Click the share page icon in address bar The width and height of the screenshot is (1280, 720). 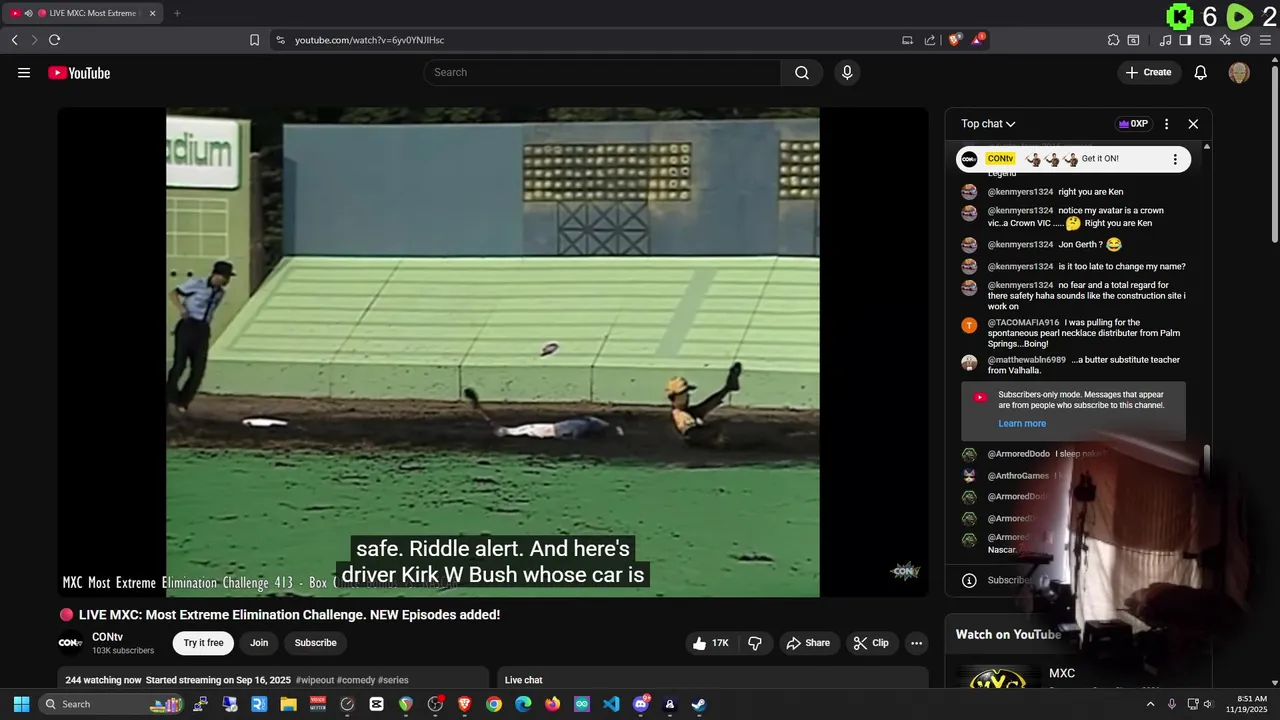[x=930, y=40]
